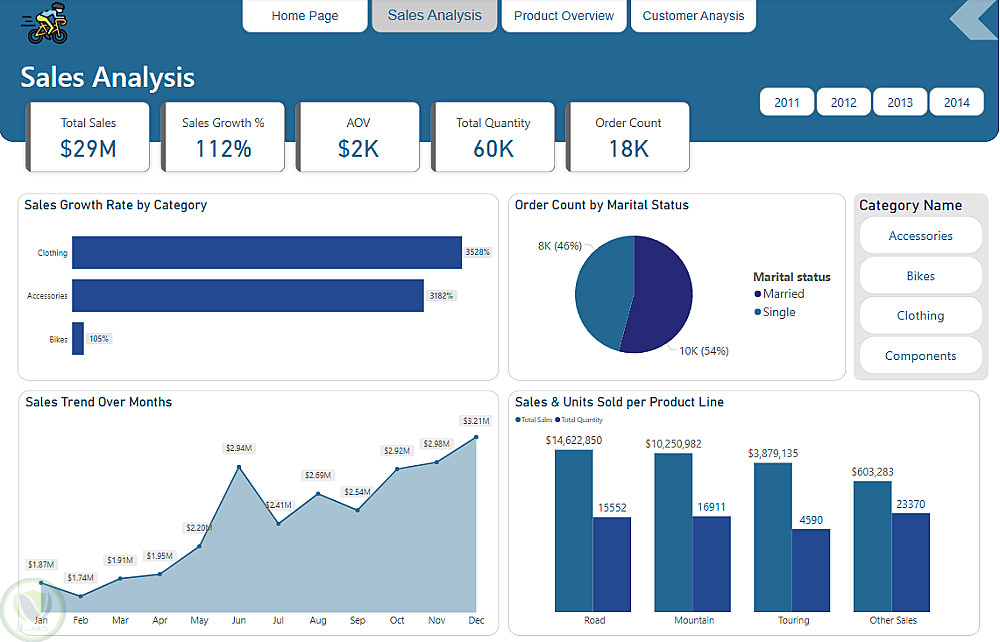
Task: Filter category to Accessories
Action: pyautogui.click(x=920, y=236)
